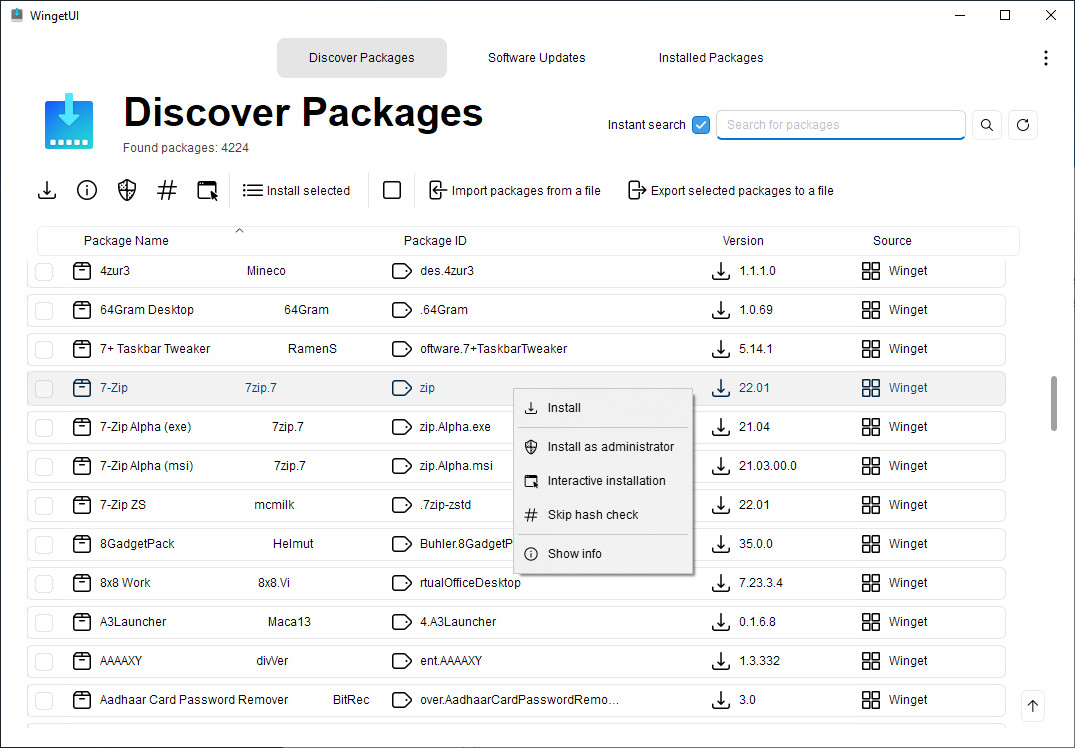Sort list by Package Name header
Viewport: 1075px width, 748px height.
pyautogui.click(x=126, y=241)
